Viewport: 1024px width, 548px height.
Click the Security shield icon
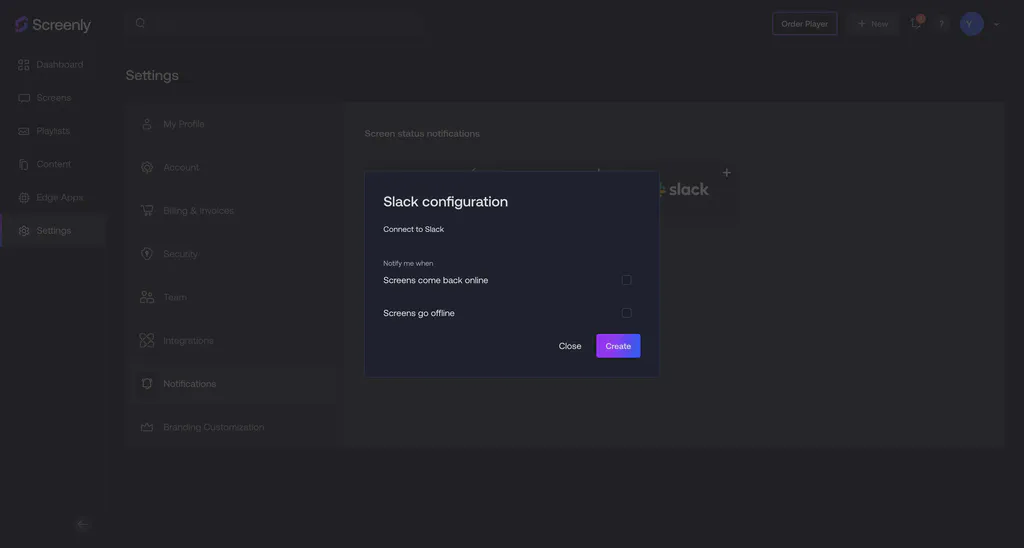click(147, 254)
